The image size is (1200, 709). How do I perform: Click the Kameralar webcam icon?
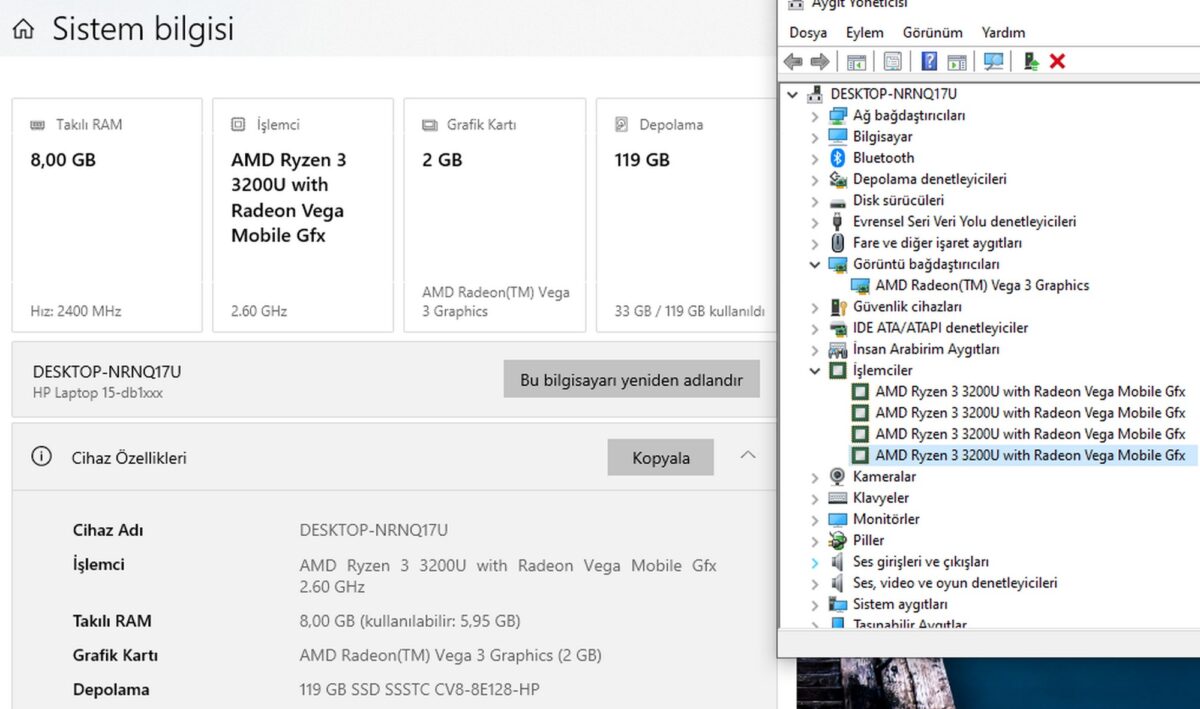pyautogui.click(x=838, y=477)
